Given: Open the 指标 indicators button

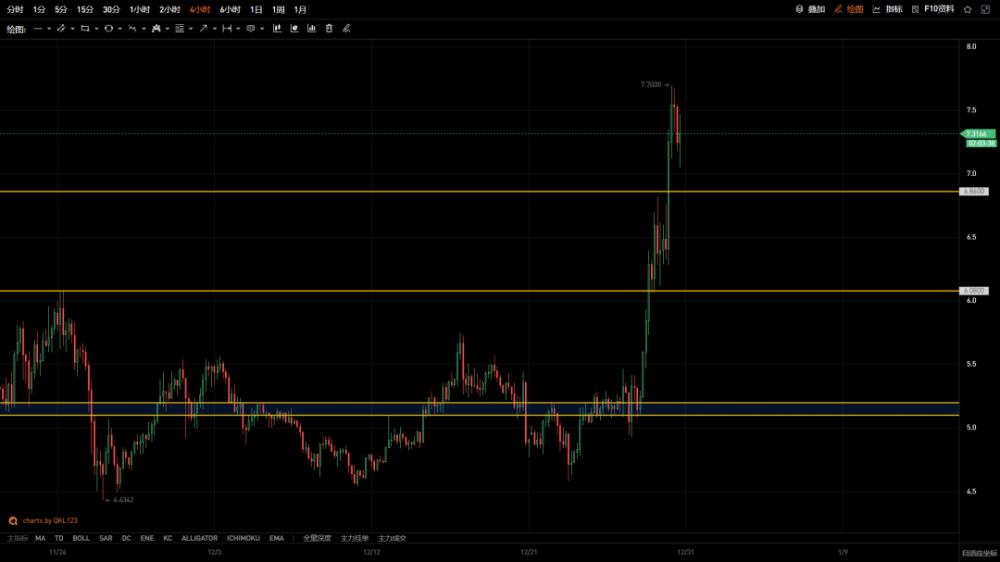Looking at the screenshot, I should (887, 10).
